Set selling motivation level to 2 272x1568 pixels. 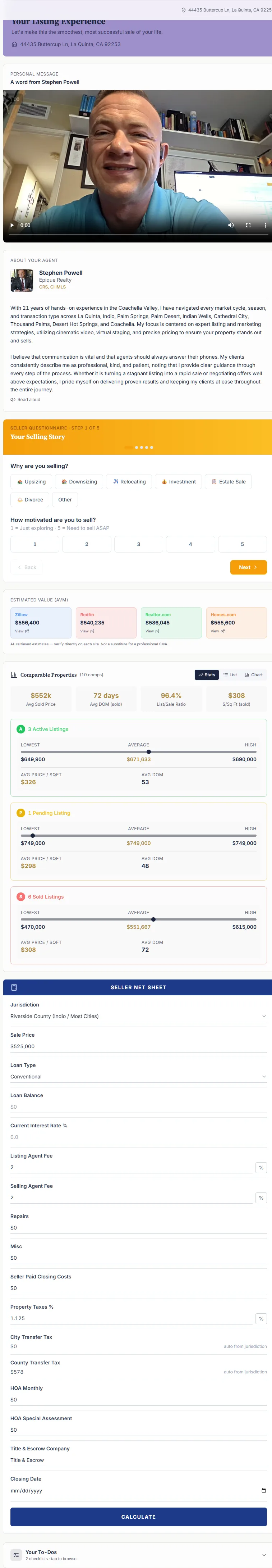86,544
